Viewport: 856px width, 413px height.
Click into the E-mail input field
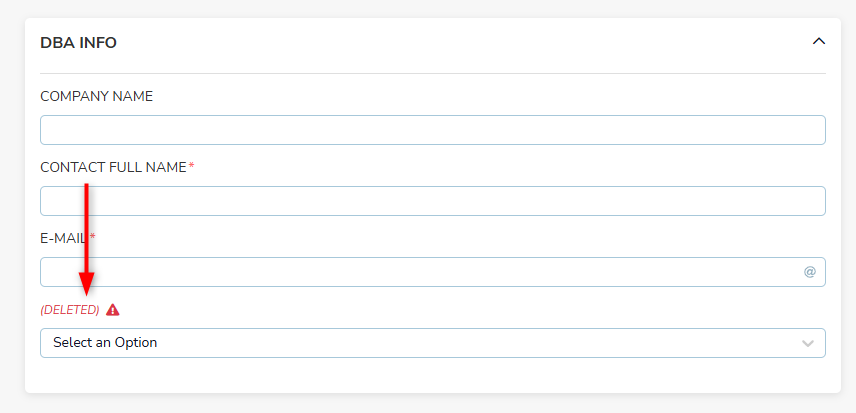coord(420,272)
